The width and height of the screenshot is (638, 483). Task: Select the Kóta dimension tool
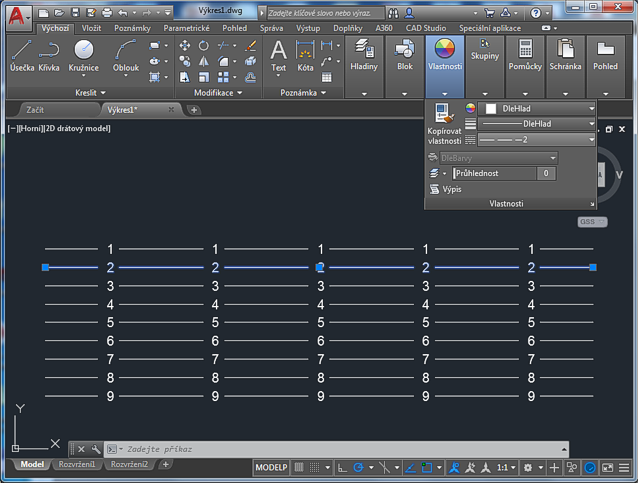[305, 56]
